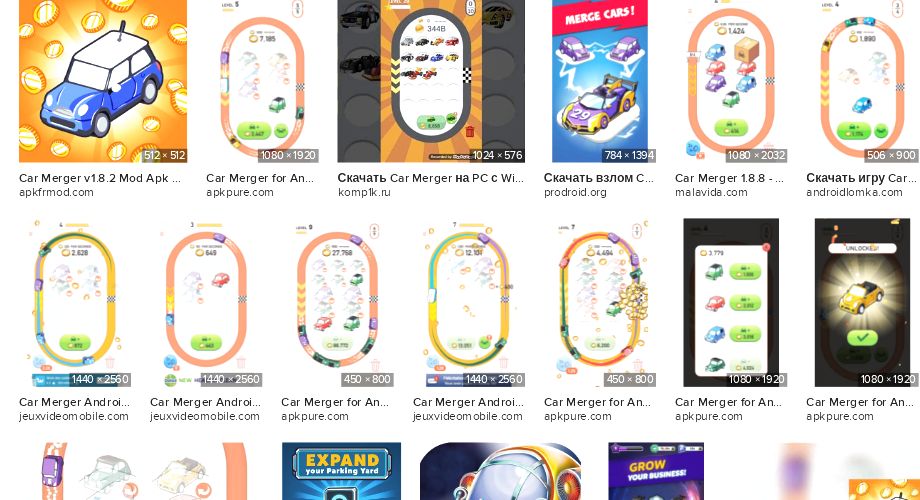Open the shiny car headlight icon image

pyautogui.click(x=500, y=471)
